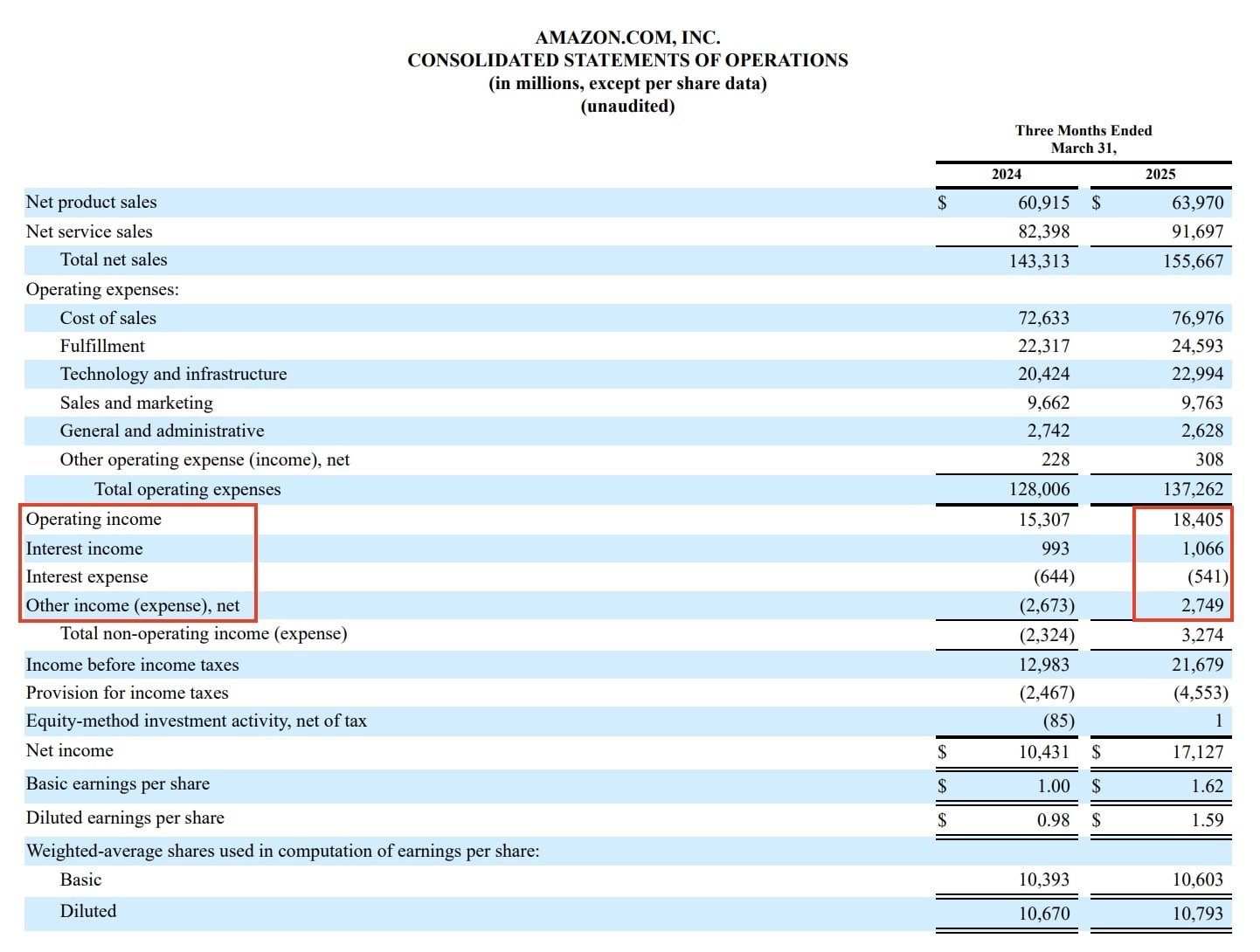Screen dimensions: 1260x952
Task: Select the 'Cost of sales' label
Action: click(108, 318)
